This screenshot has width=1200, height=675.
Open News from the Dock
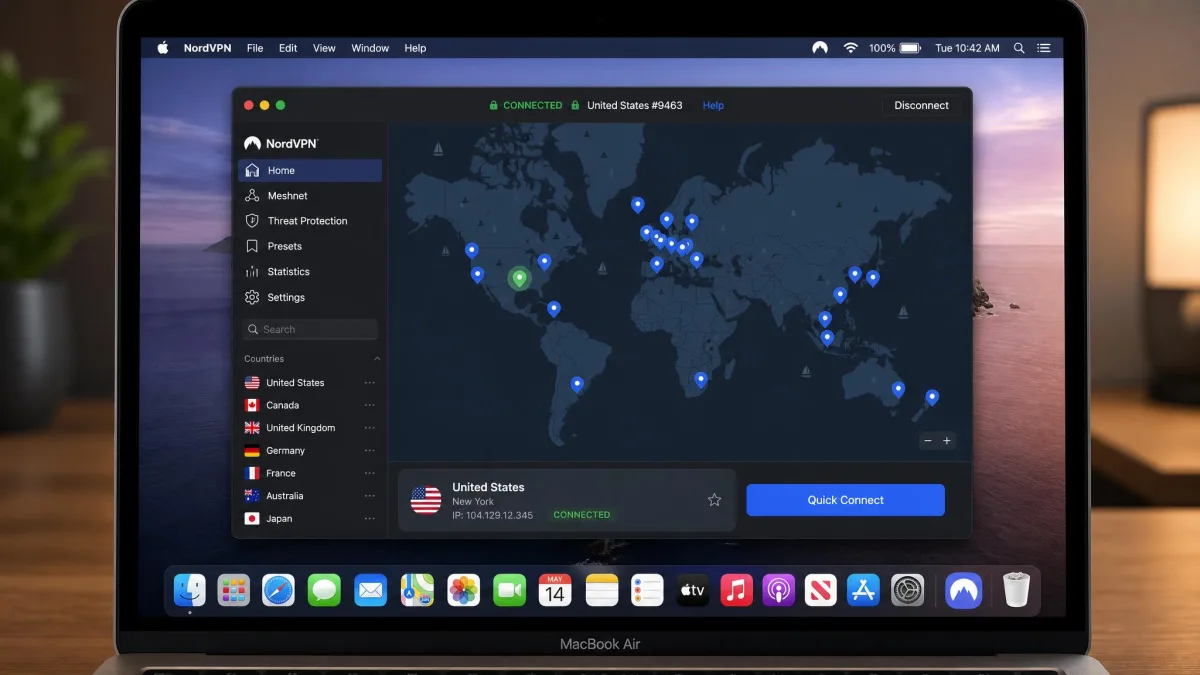pyautogui.click(x=820, y=590)
